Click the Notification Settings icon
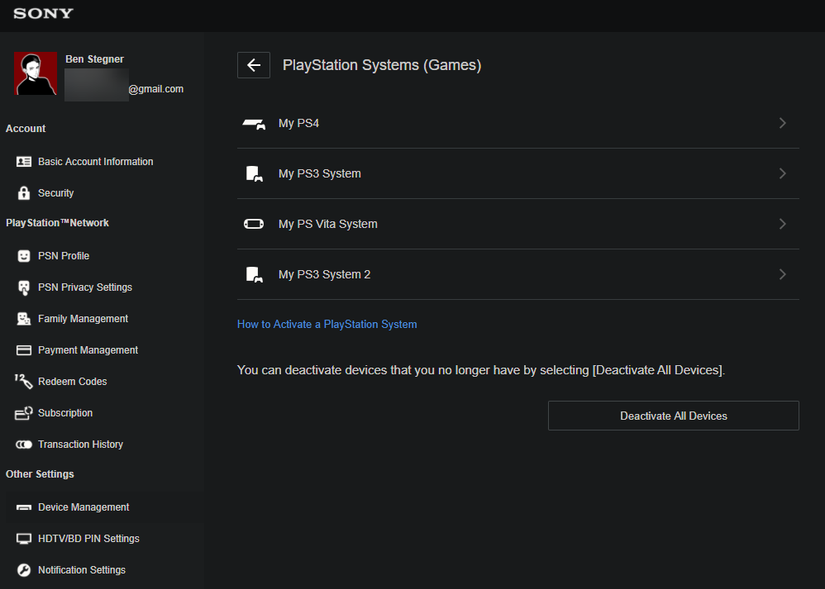Viewport: 825px width, 589px height. [24, 570]
